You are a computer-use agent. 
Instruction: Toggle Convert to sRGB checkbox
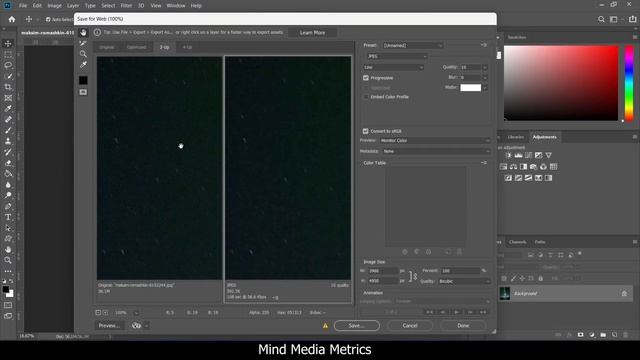tap(366, 131)
